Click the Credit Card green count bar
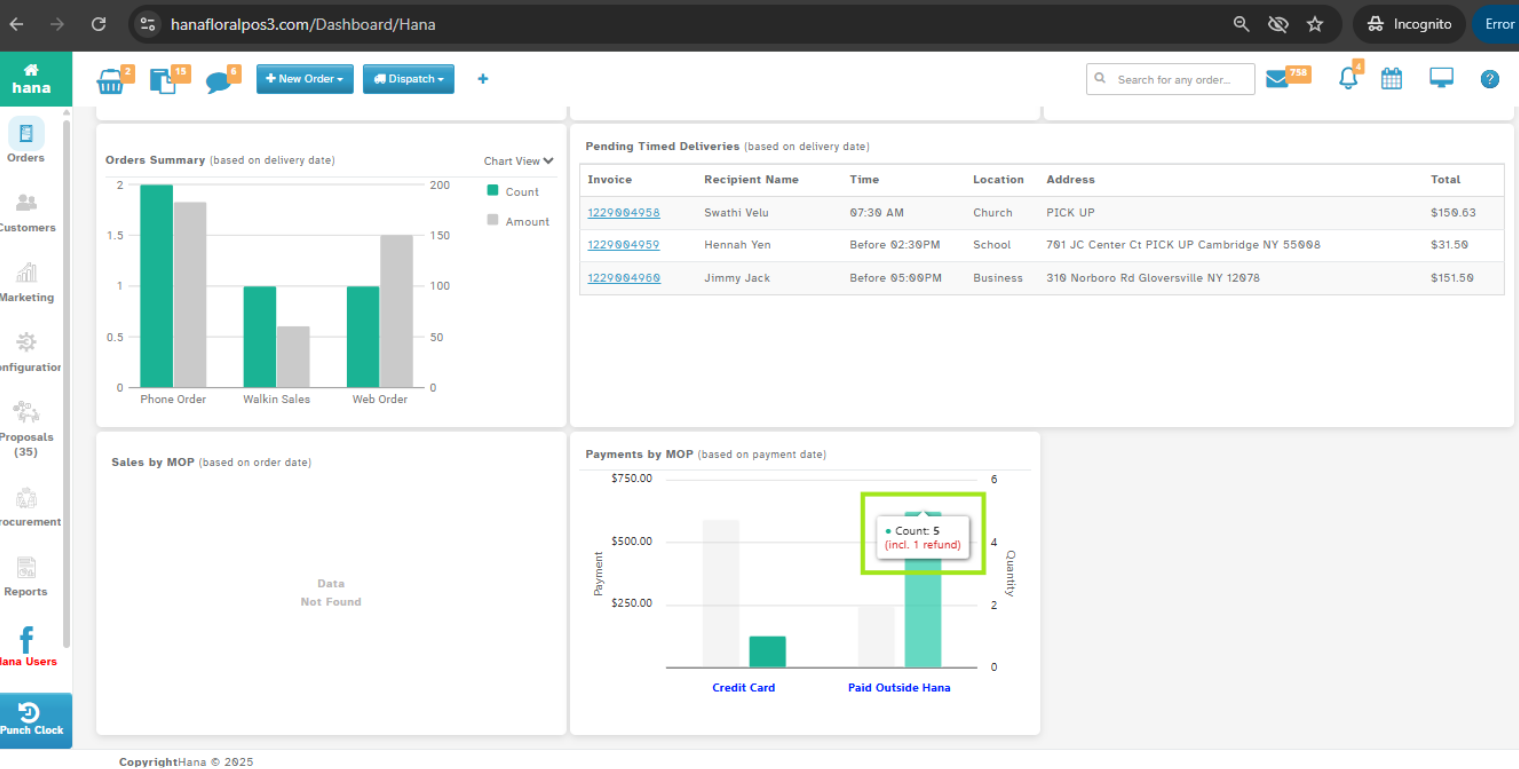The width and height of the screenshot is (1519, 769). click(767, 652)
